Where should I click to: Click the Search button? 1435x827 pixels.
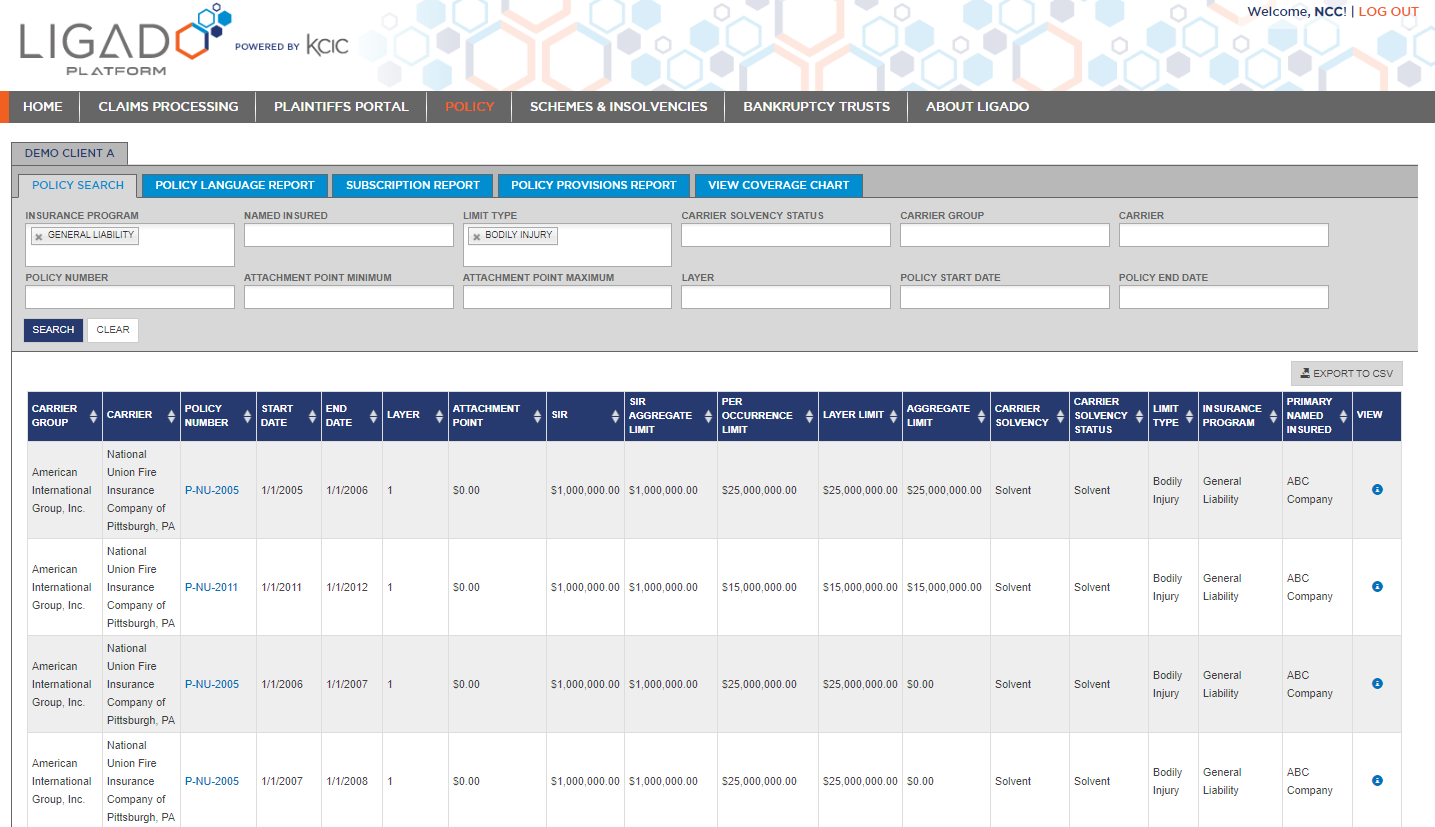tap(53, 330)
